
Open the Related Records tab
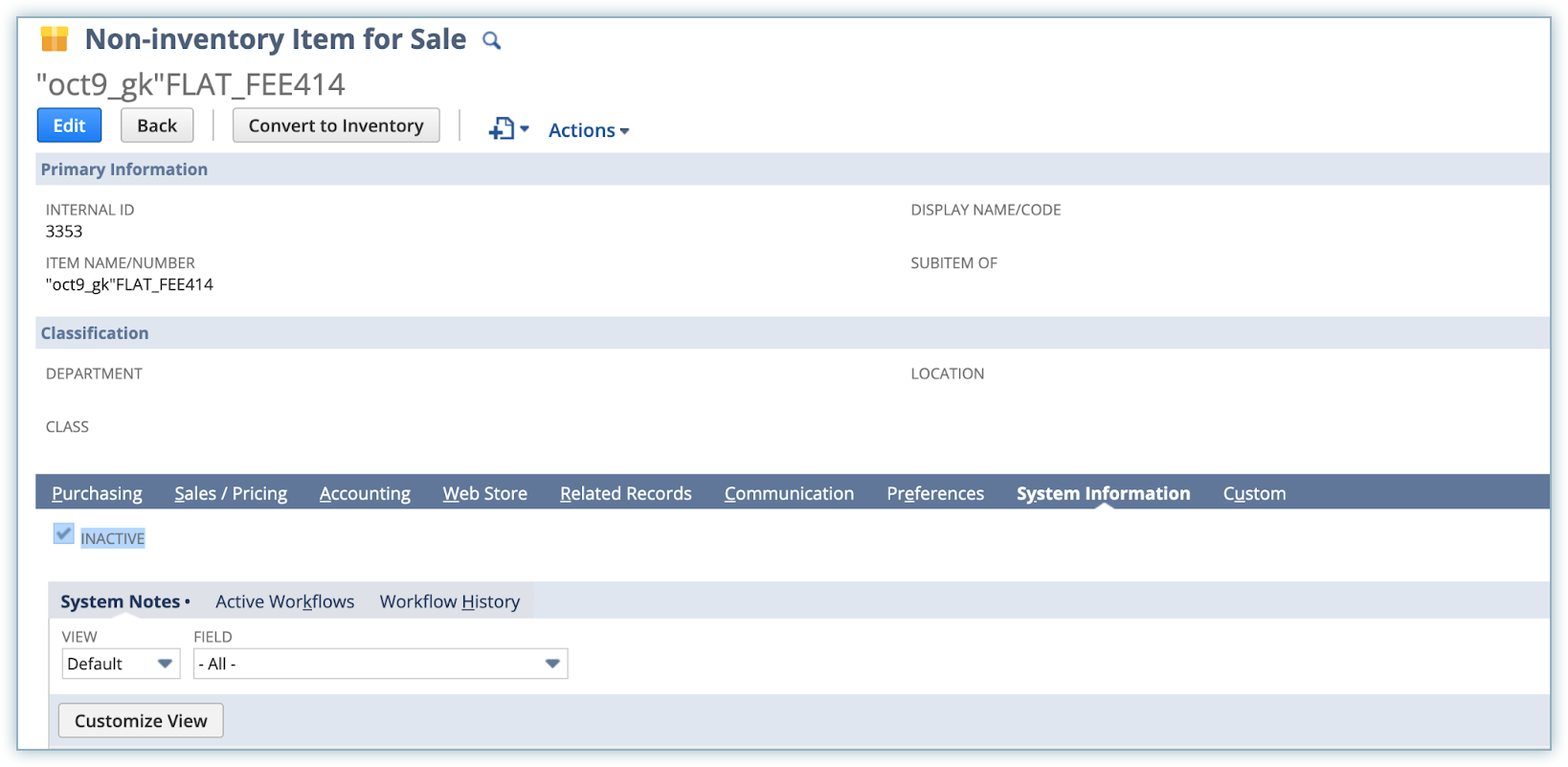point(625,493)
